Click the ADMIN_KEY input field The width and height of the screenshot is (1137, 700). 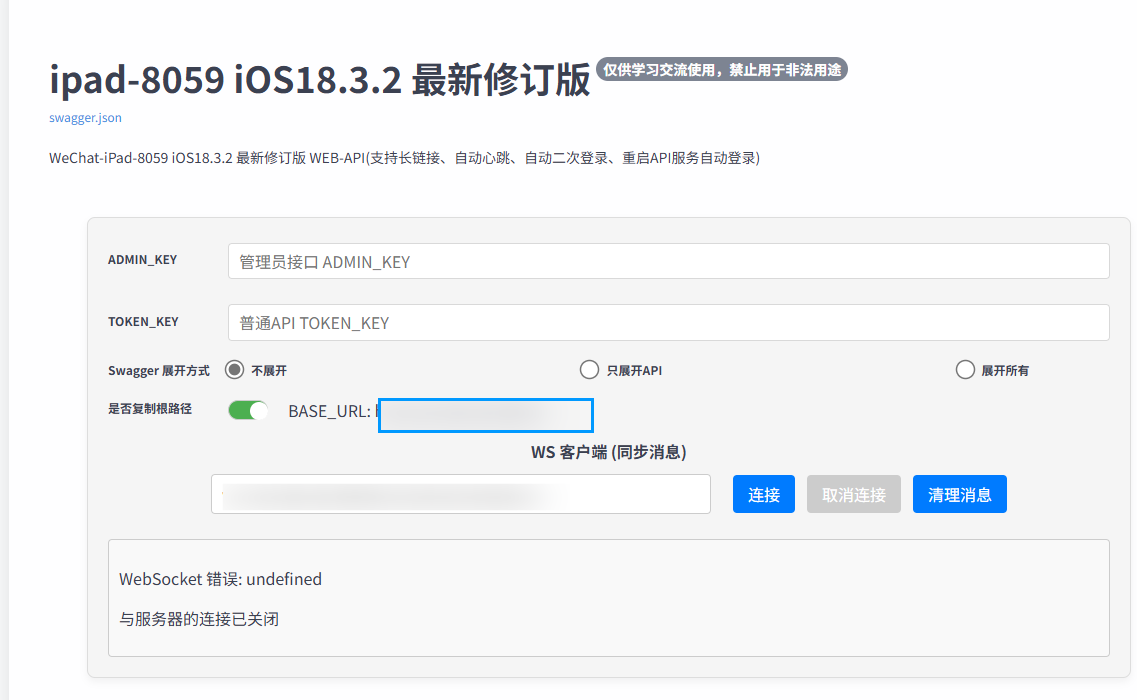point(668,261)
